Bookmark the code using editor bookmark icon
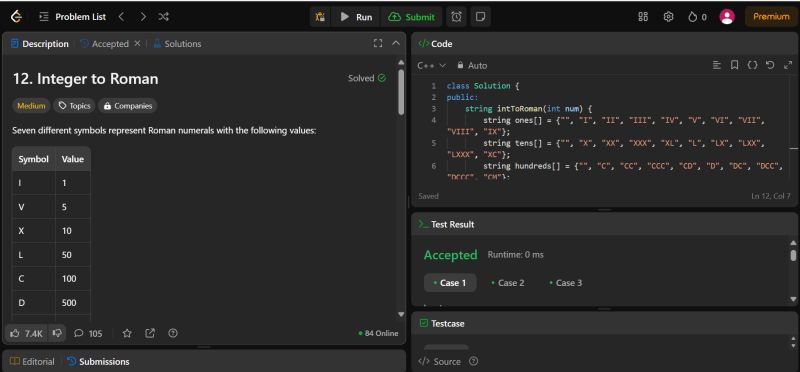800x372 pixels. click(x=735, y=65)
